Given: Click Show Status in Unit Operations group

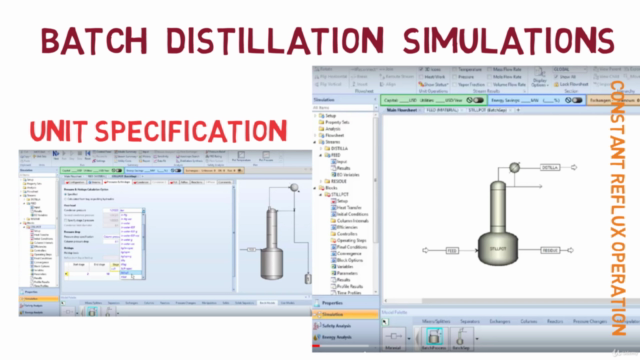Looking at the screenshot, I should point(433,84).
